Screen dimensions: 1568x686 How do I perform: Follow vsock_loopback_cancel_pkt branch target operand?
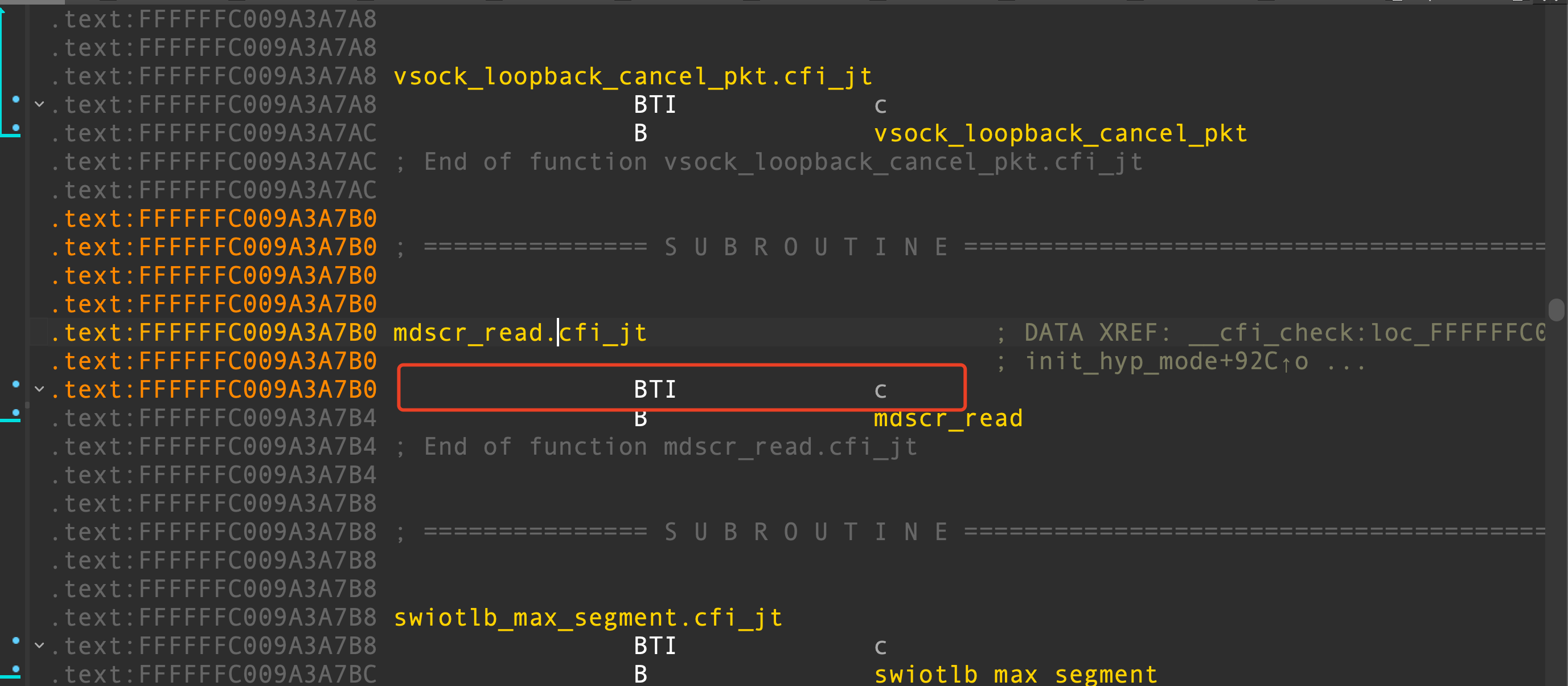pos(1060,133)
